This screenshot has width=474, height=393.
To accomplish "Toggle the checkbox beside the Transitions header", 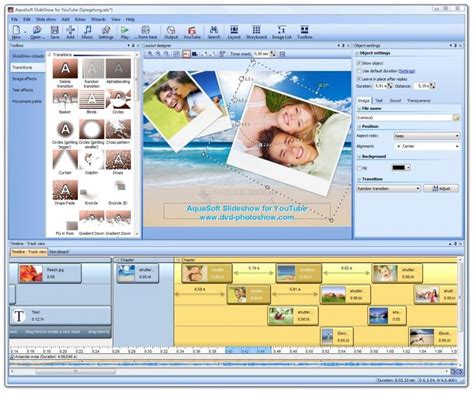I will click(x=49, y=54).
